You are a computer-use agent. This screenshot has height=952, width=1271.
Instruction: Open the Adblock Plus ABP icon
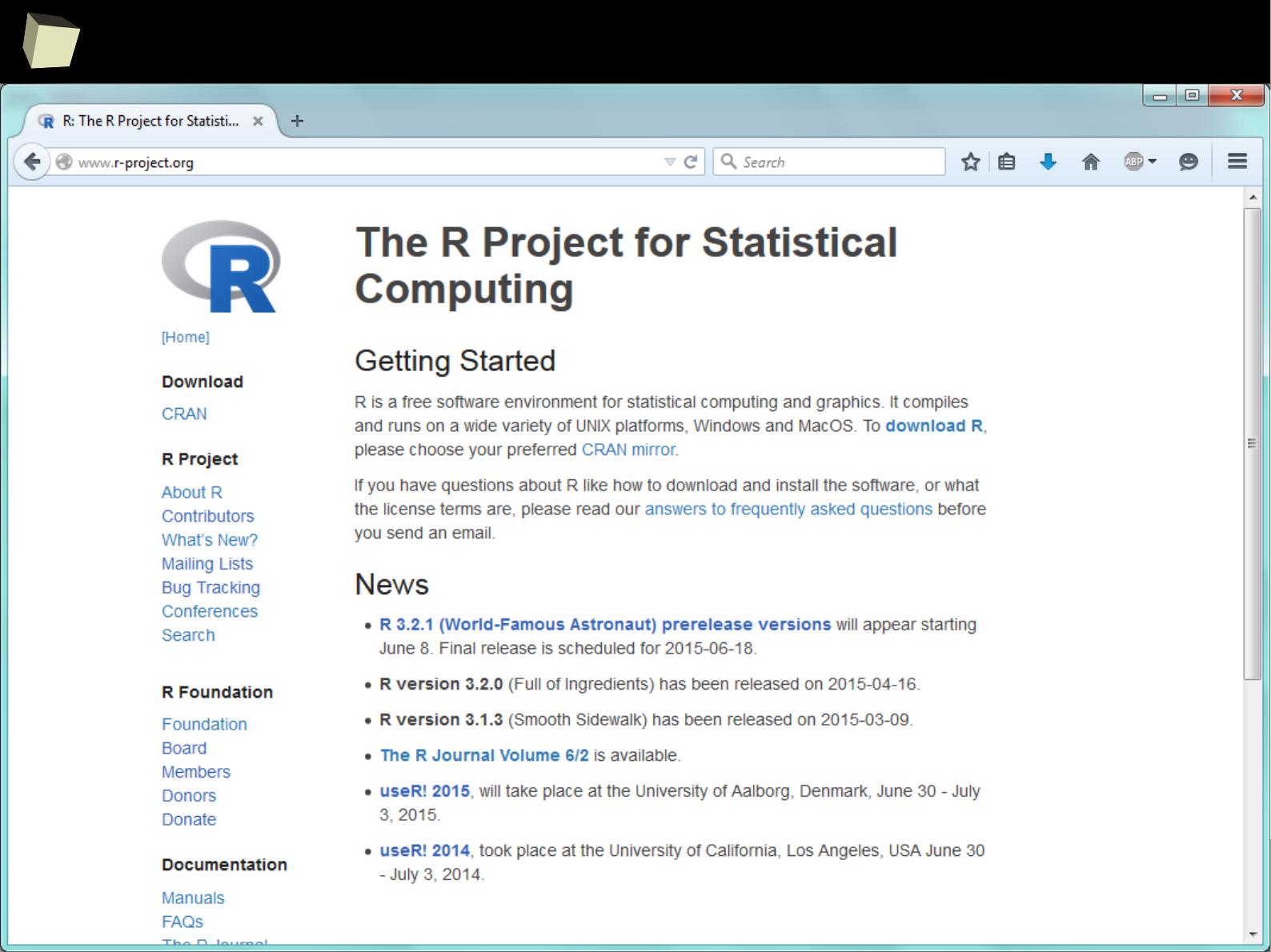tap(1133, 162)
